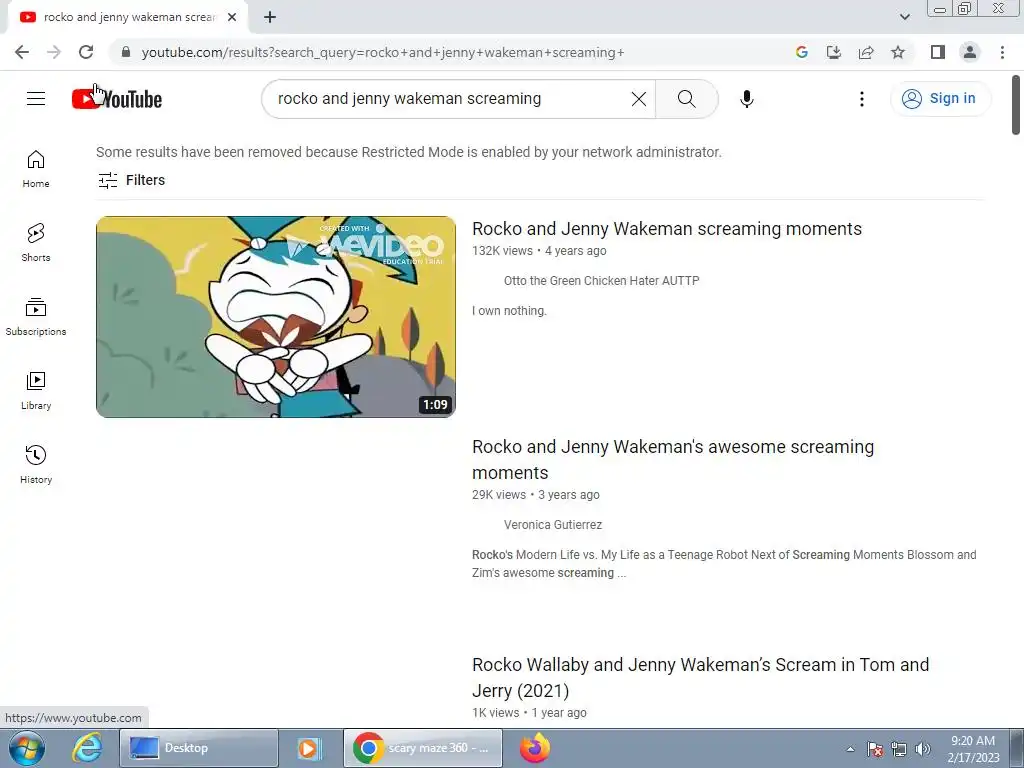The width and height of the screenshot is (1024, 768).
Task: Open 'Rocko and Jenny Wakeman's awesome screaming moments'
Action: [673, 460]
